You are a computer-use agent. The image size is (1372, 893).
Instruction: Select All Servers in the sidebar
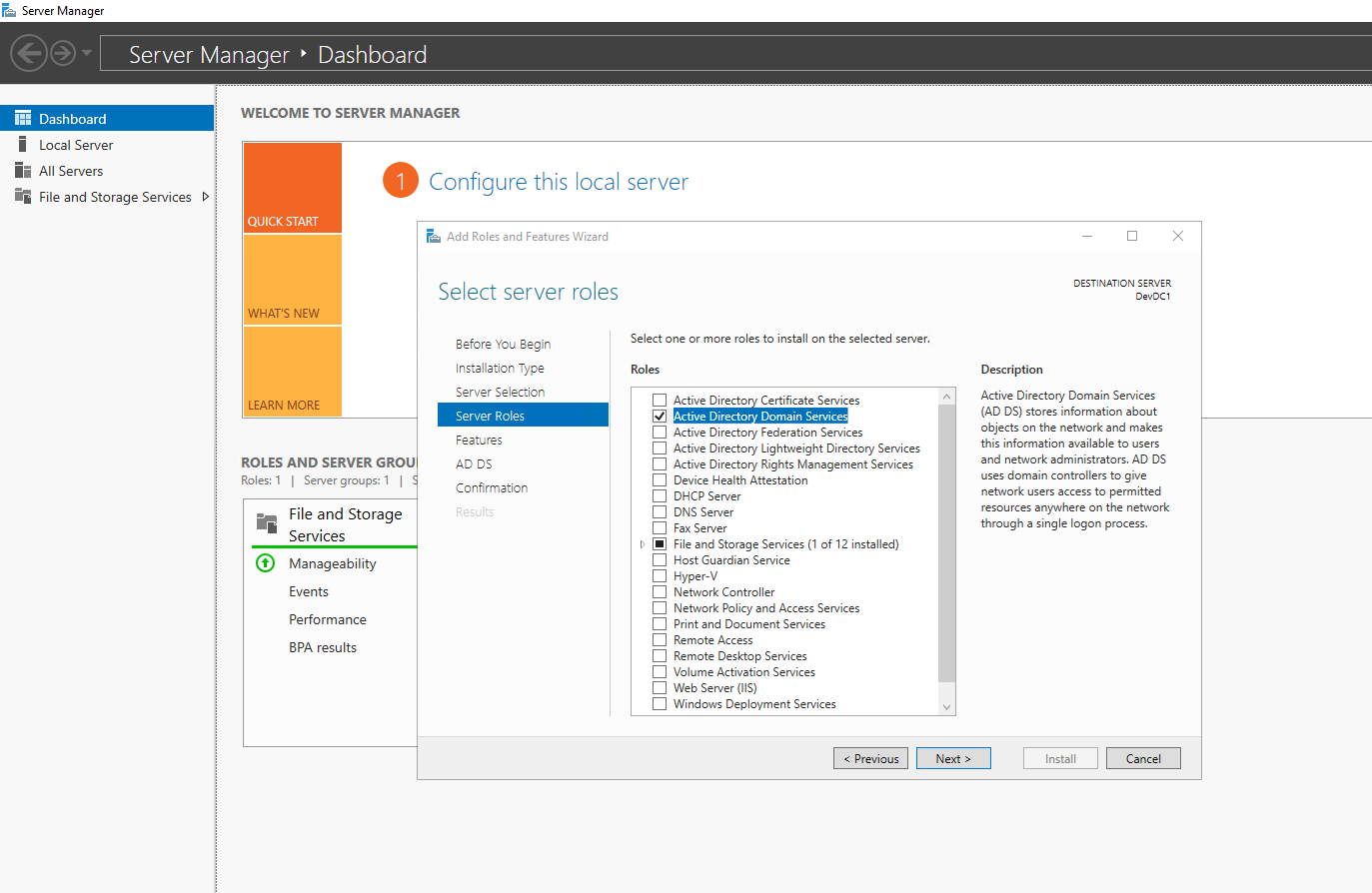pyautogui.click(x=107, y=170)
